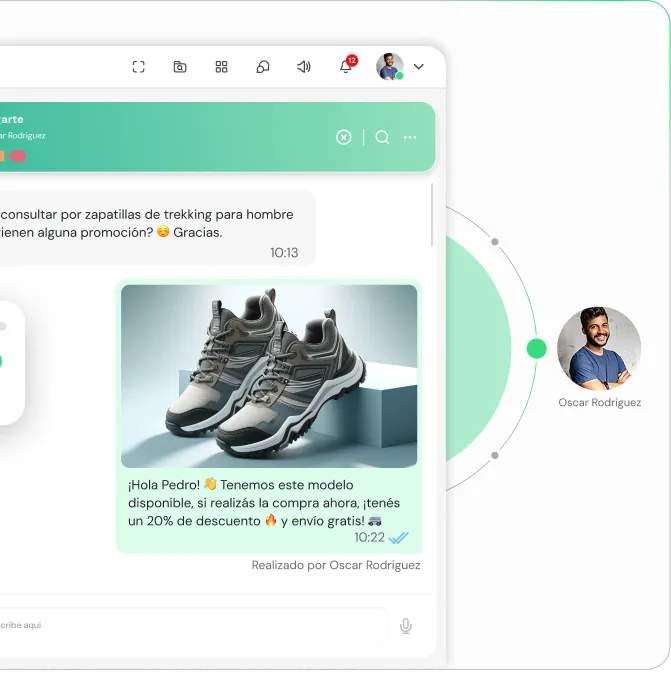The height and width of the screenshot is (675, 671).
Task: Open the apps grid icon
Action: (x=221, y=67)
